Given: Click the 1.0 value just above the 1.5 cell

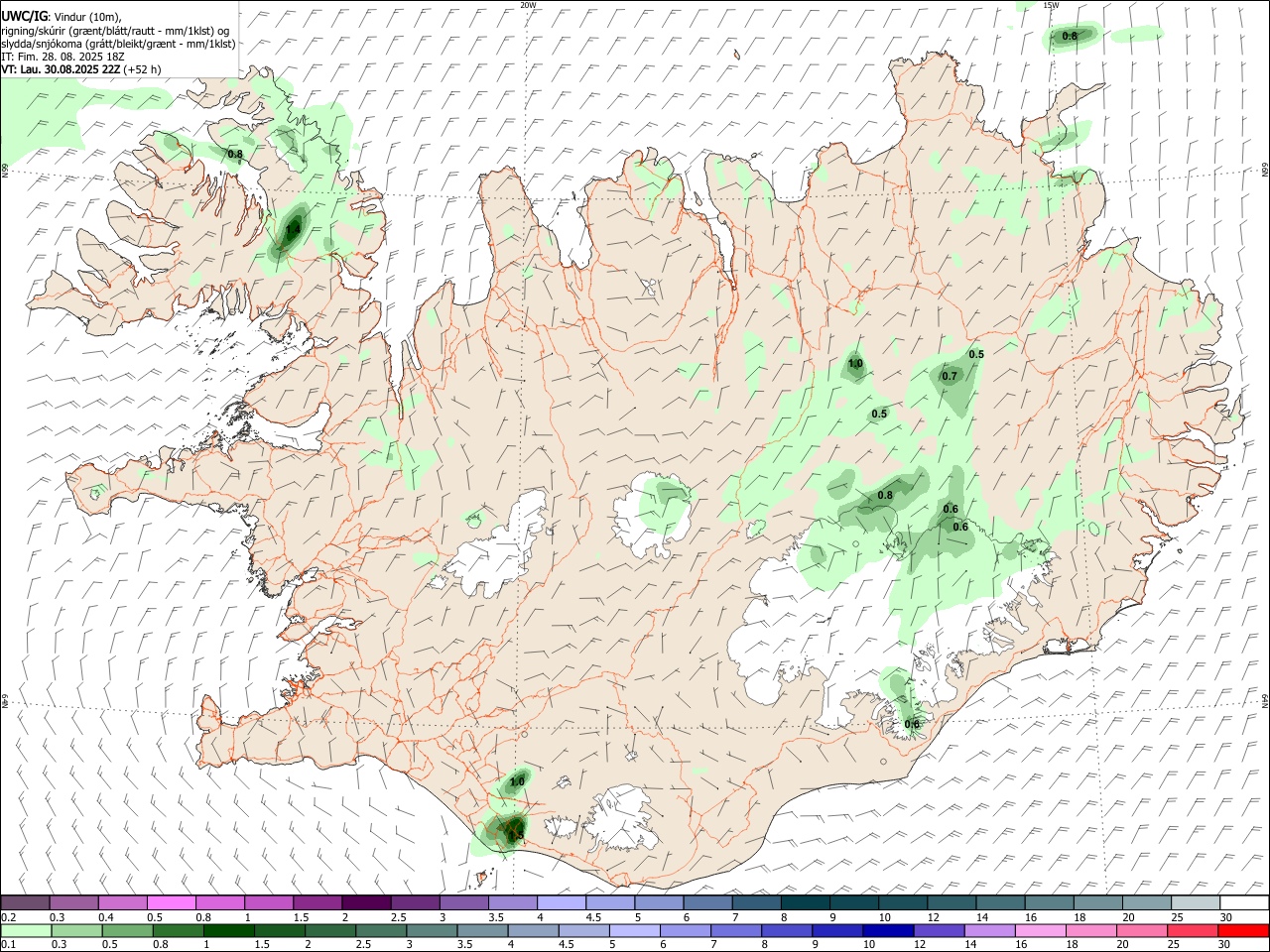Looking at the screenshot, I should pos(517,782).
